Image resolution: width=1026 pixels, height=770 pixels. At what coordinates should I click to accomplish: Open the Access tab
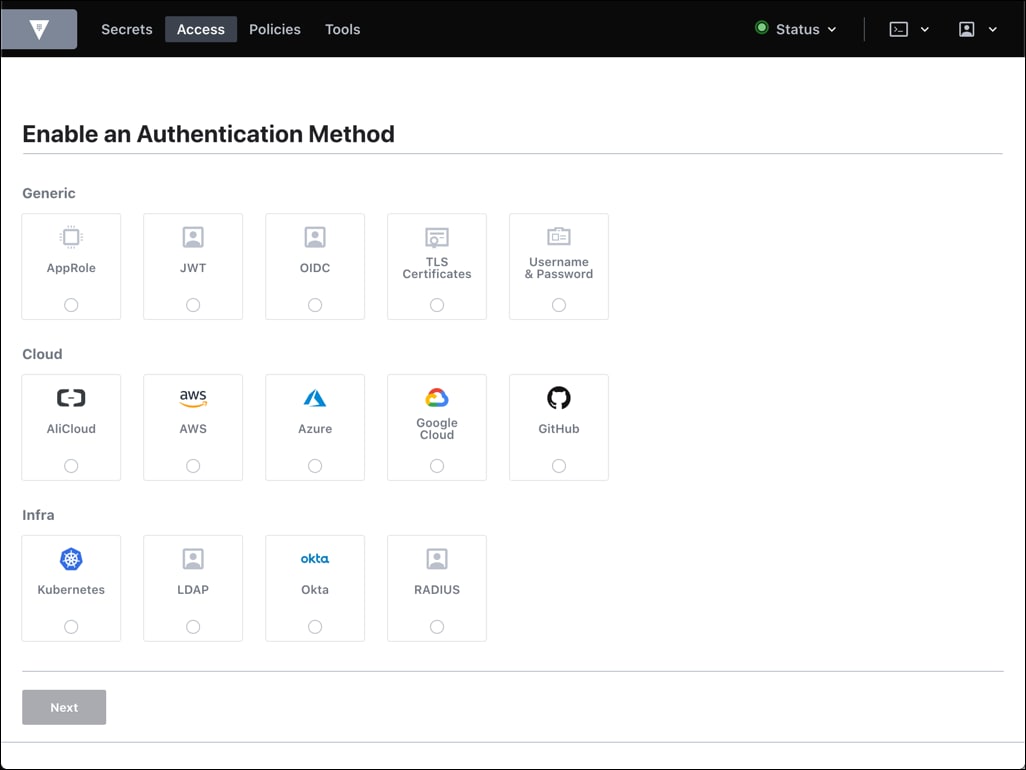pyautogui.click(x=201, y=29)
